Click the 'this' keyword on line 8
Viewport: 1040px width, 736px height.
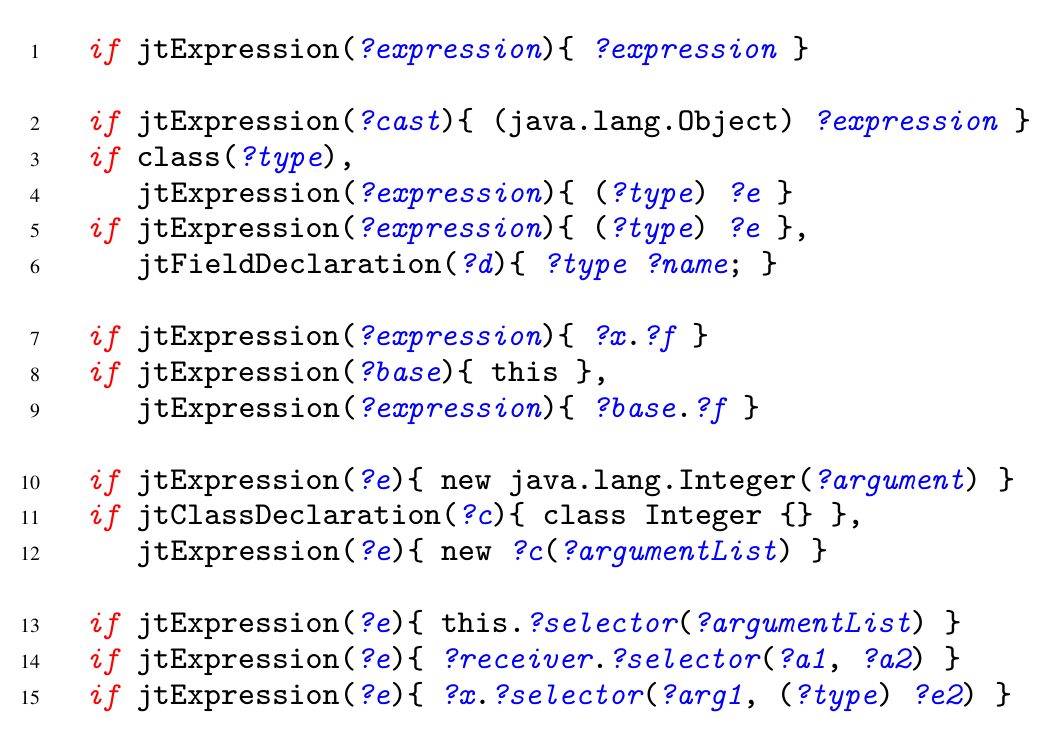pos(524,372)
